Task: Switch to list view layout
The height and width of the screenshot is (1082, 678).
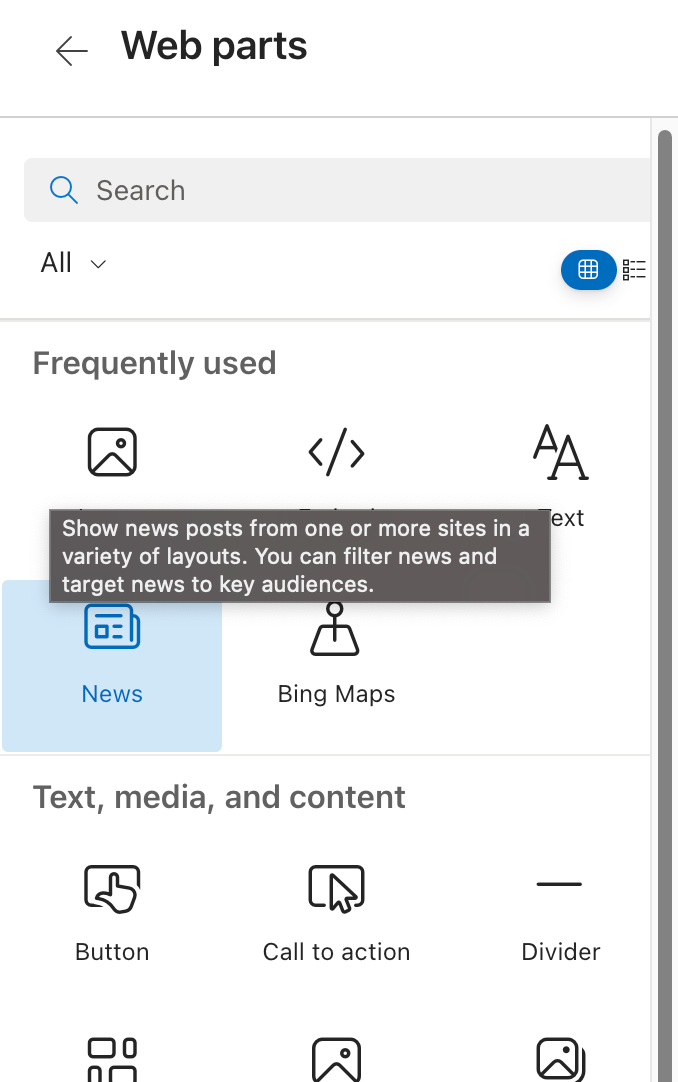Action: tap(634, 269)
